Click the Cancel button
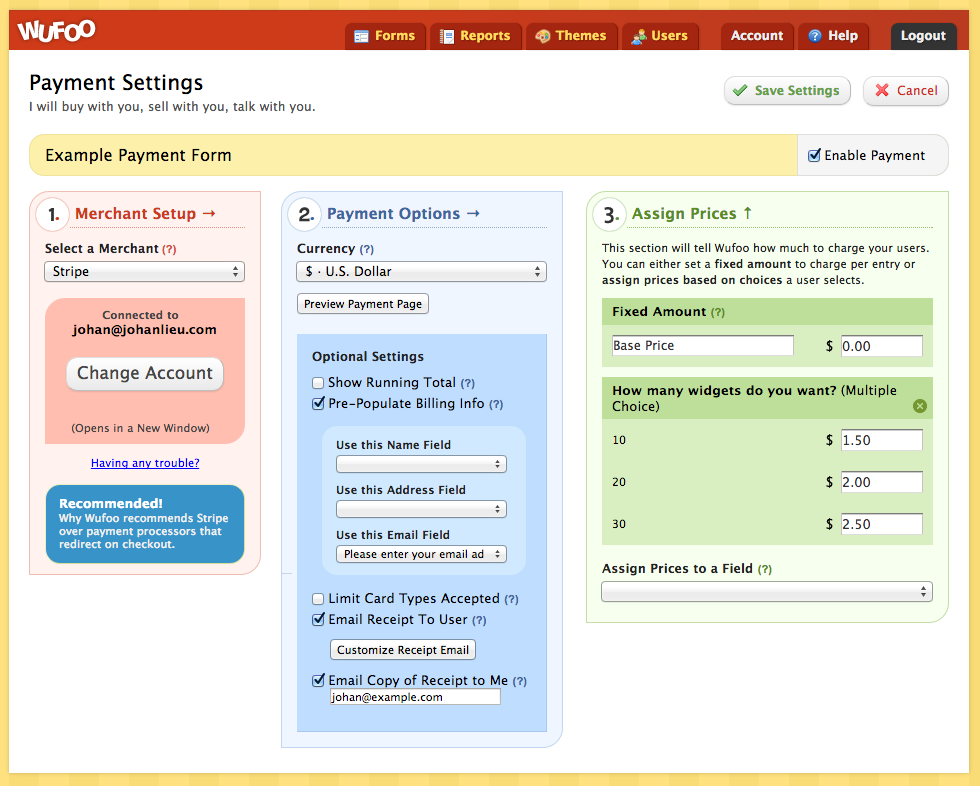This screenshot has width=980, height=786. [x=906, y=91]
